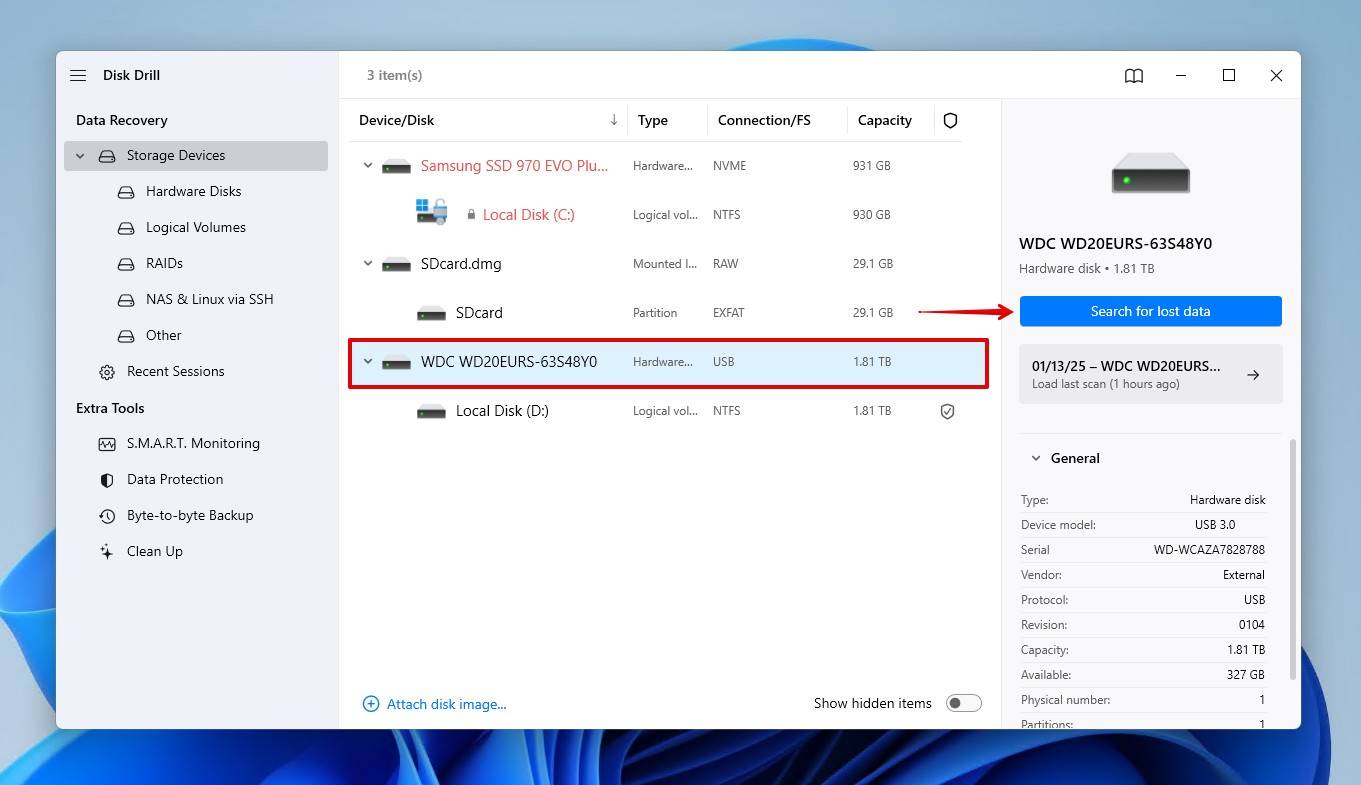Open Hardware Disks category
1361x785 pixels.
[193, 191]
